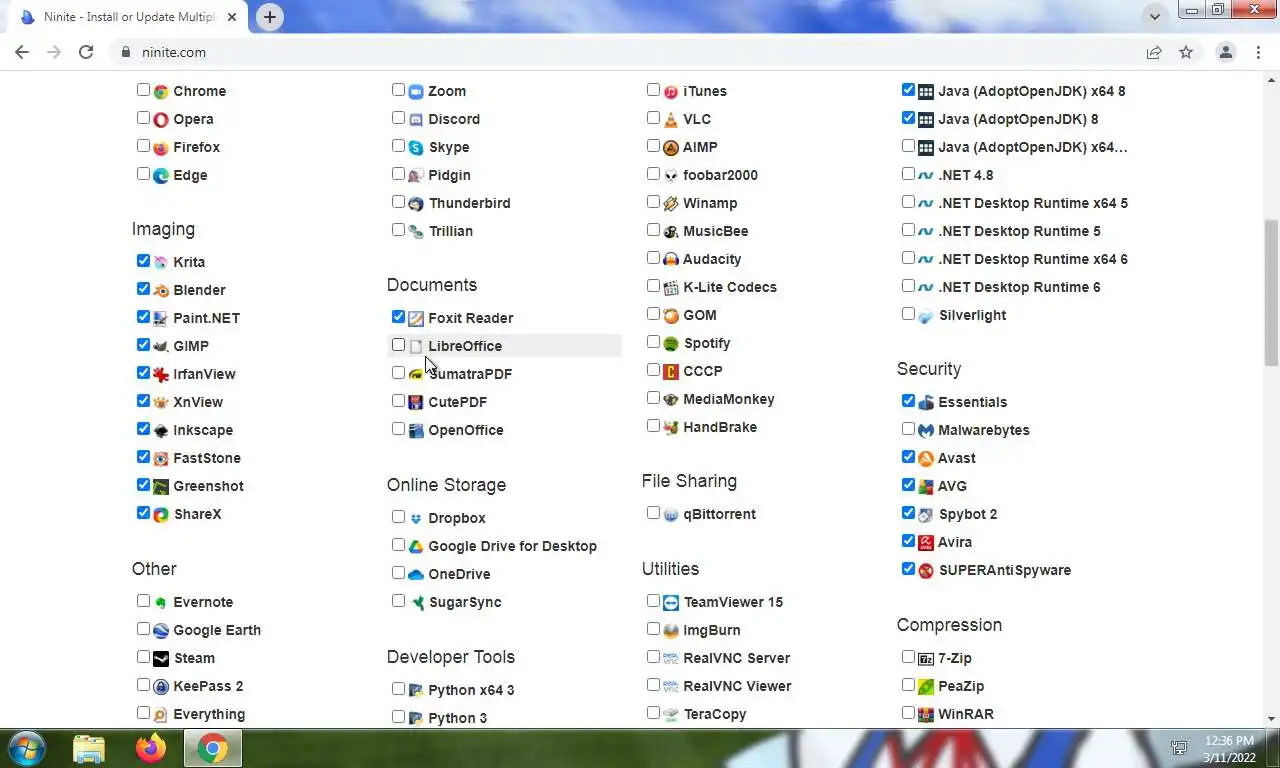
Task: Check the Python x64 3 checkbox
Action: point(399,689)
